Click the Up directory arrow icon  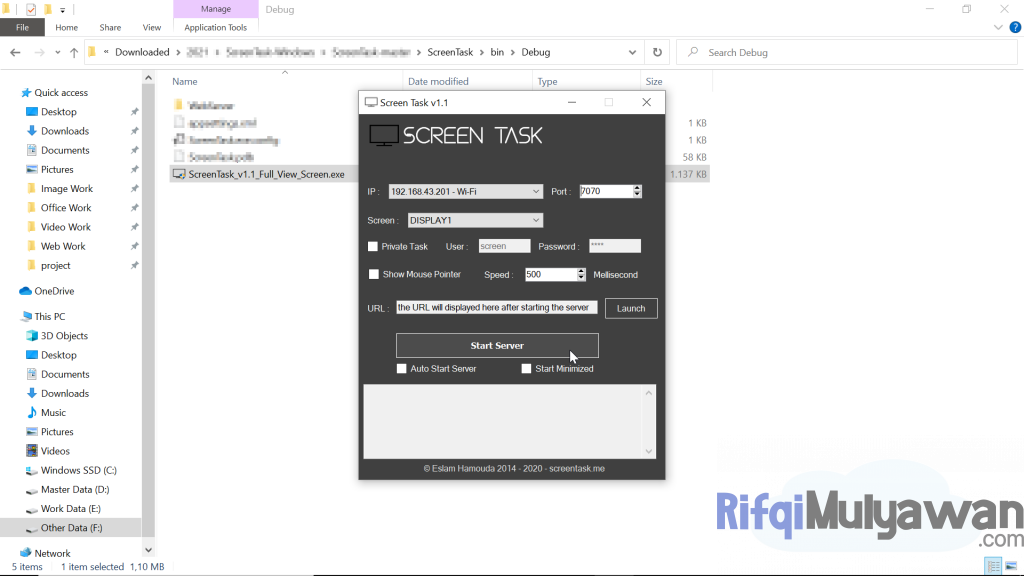(x=74, y=52)
